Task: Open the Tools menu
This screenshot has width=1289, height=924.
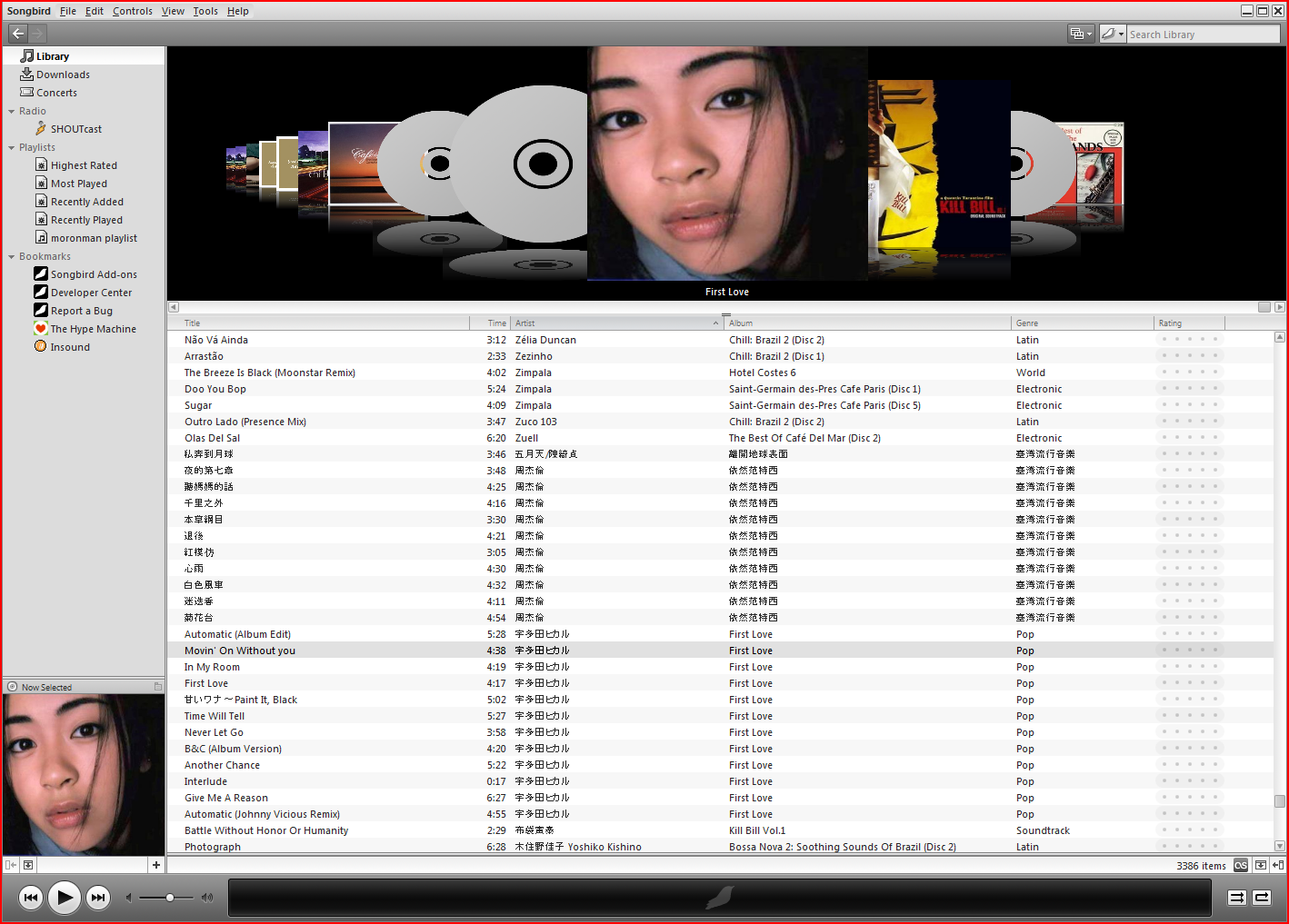Action: (205, 11)
